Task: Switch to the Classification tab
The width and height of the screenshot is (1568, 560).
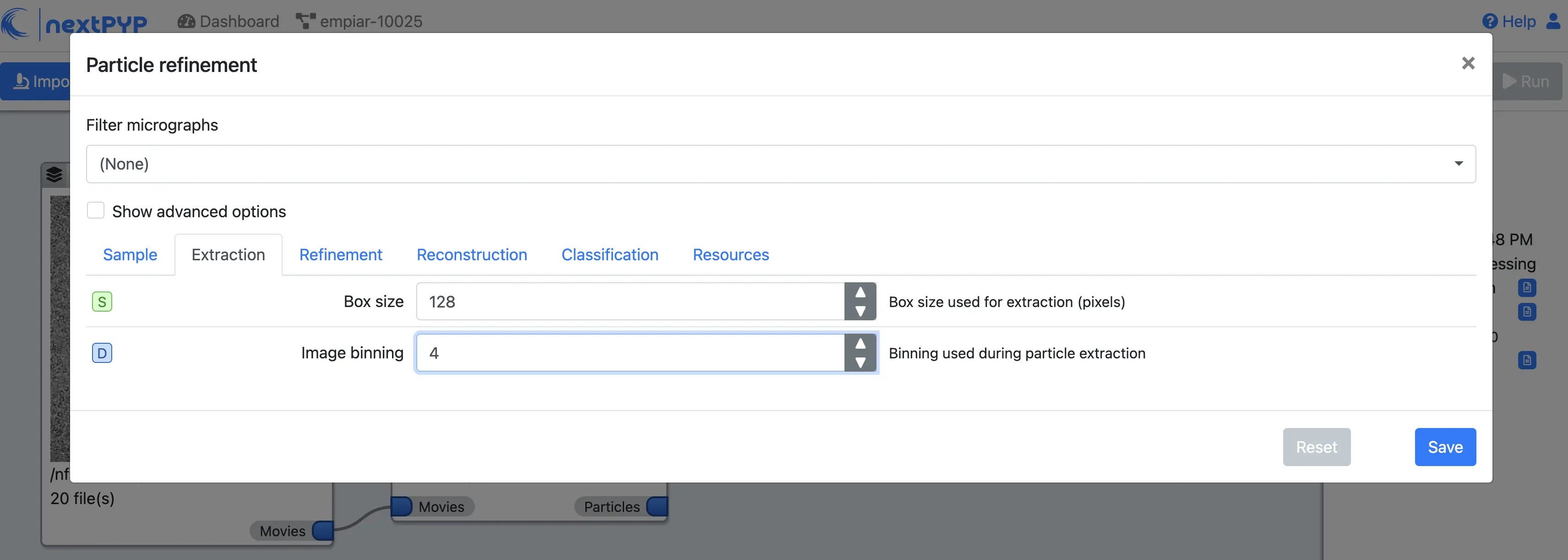Action: [610, 255]
